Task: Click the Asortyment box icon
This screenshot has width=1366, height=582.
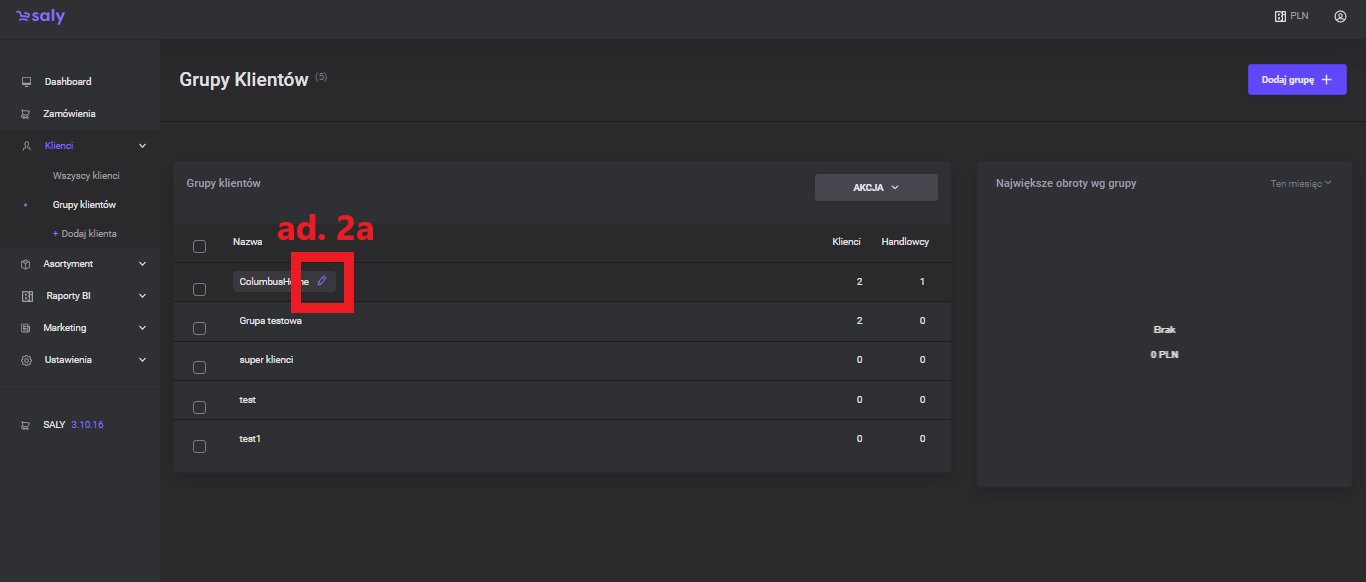Action: pyautogui.click(x=27, y=264)
